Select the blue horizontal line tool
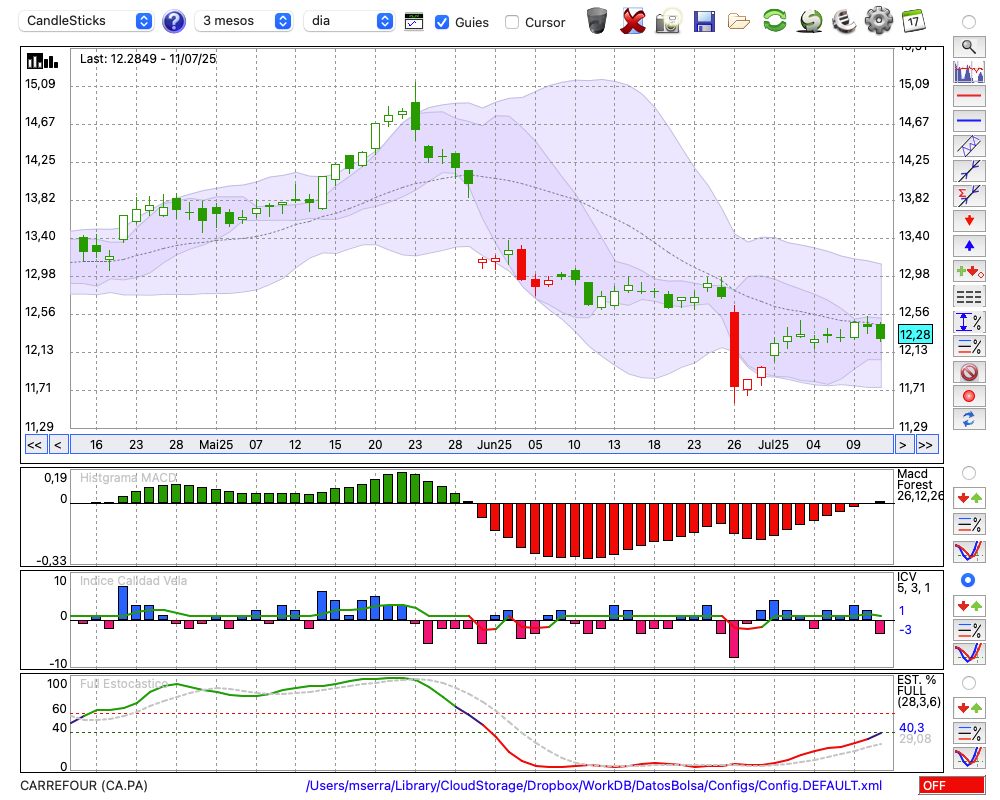Screen dimensions: 1000x800 (x=969, y=121)
